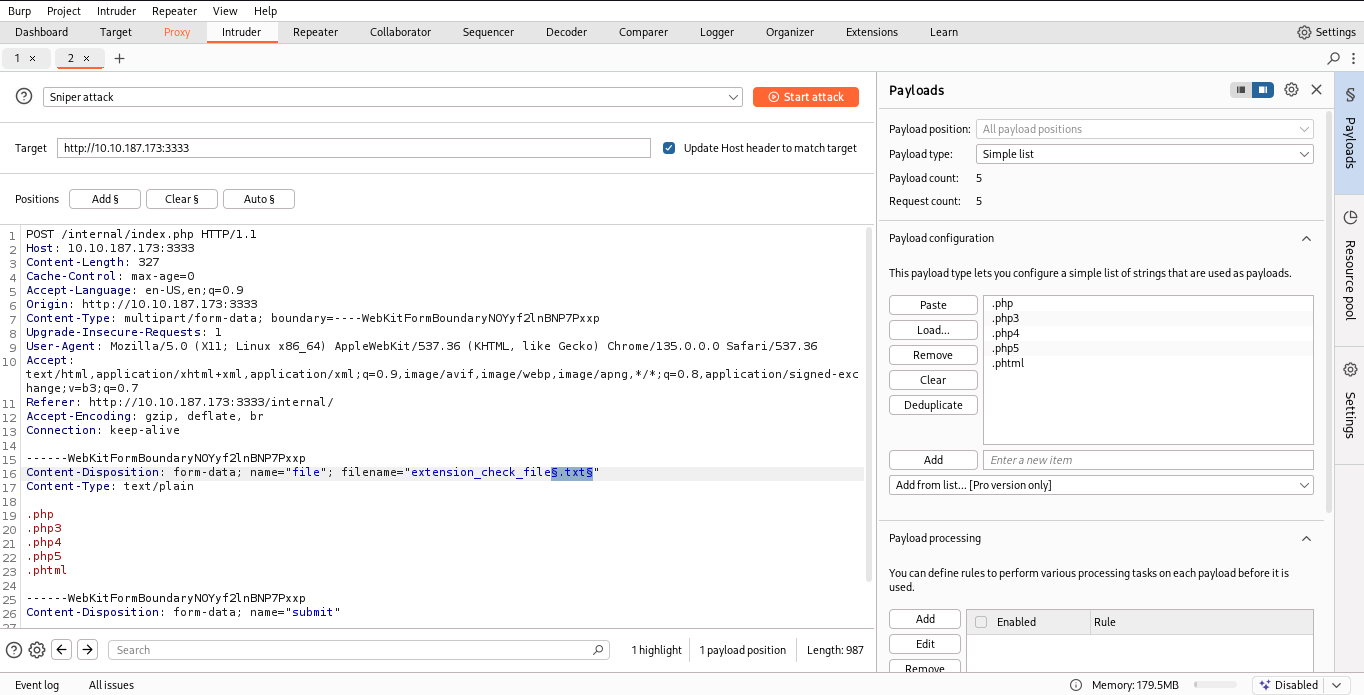The height and width of the screenshot is (695, 1364).
Task: Click the Enter a new item field
Action: (1148, 460)
